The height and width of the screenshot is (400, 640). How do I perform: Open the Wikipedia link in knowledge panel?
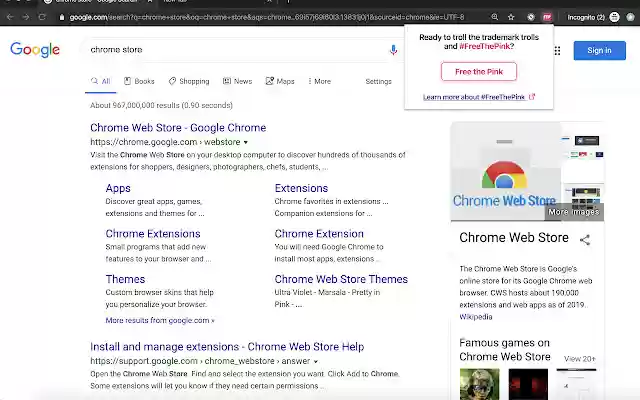coord(476,317)
